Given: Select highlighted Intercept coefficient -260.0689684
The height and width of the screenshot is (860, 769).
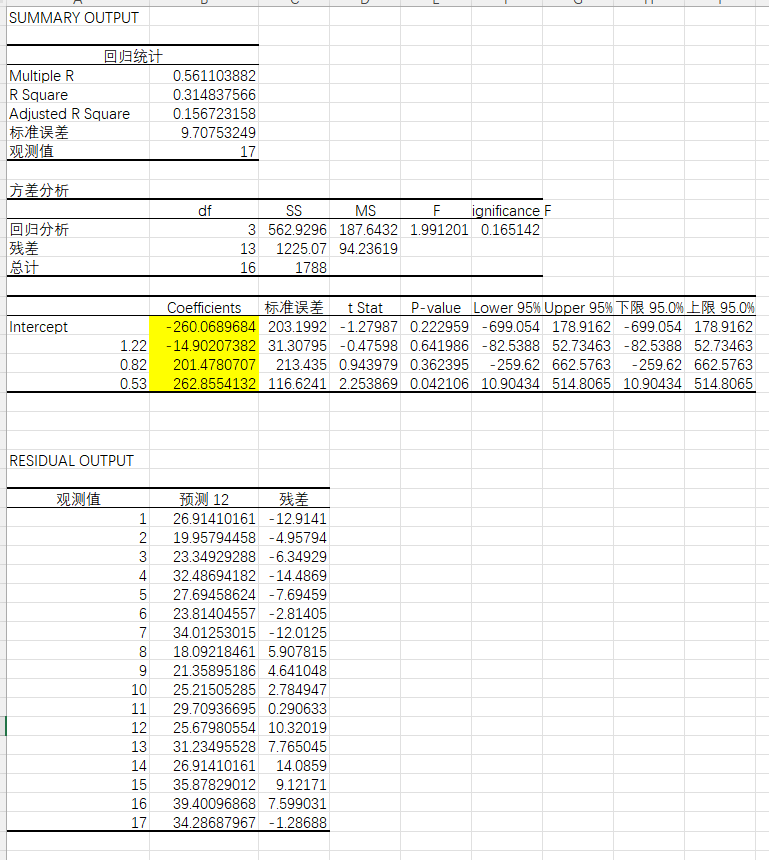Looking at the screenshot, I should 205,327.
